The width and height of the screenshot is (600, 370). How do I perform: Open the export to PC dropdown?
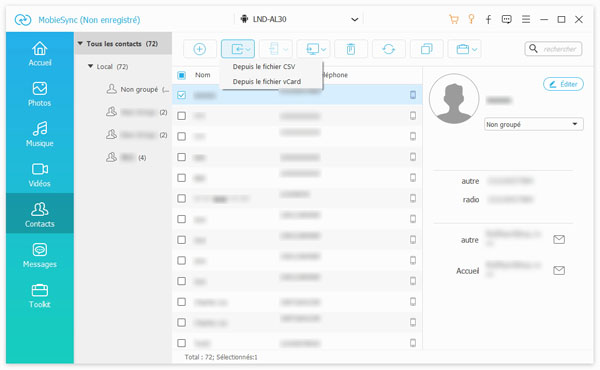click(313, 49)
